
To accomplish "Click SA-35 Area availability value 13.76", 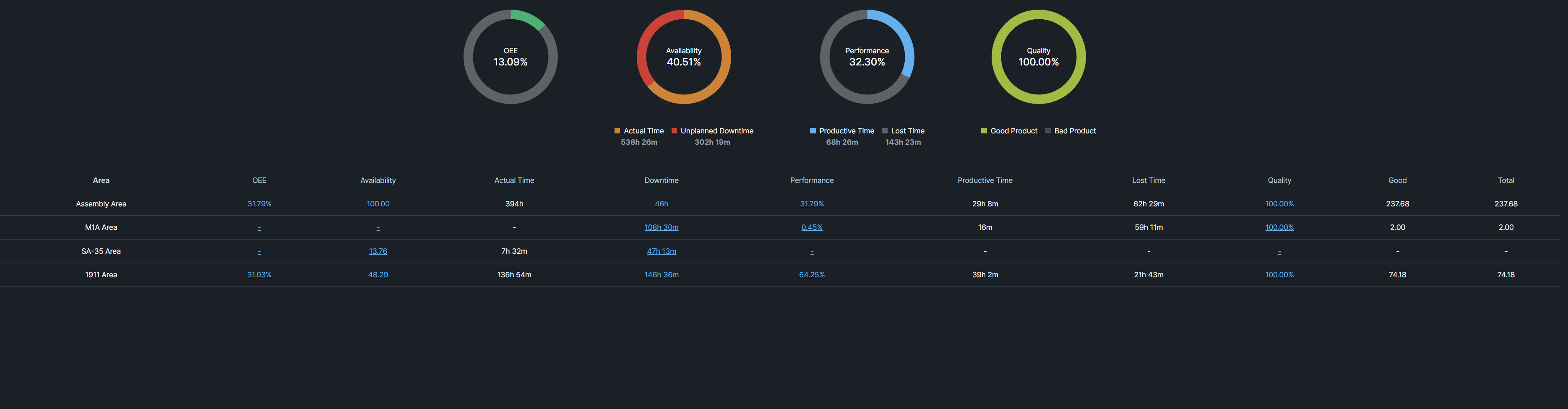I will (378, 251).
